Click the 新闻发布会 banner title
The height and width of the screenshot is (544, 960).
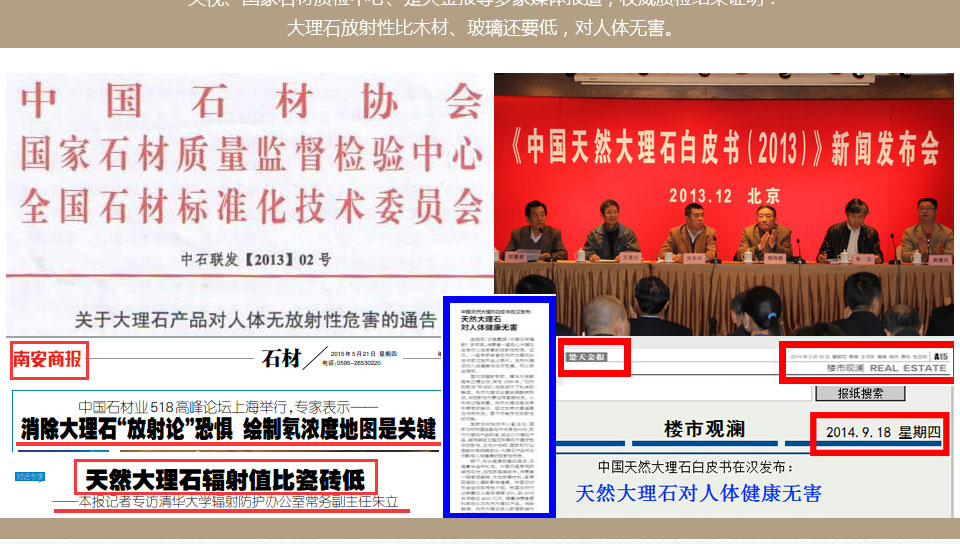(885, 149)
